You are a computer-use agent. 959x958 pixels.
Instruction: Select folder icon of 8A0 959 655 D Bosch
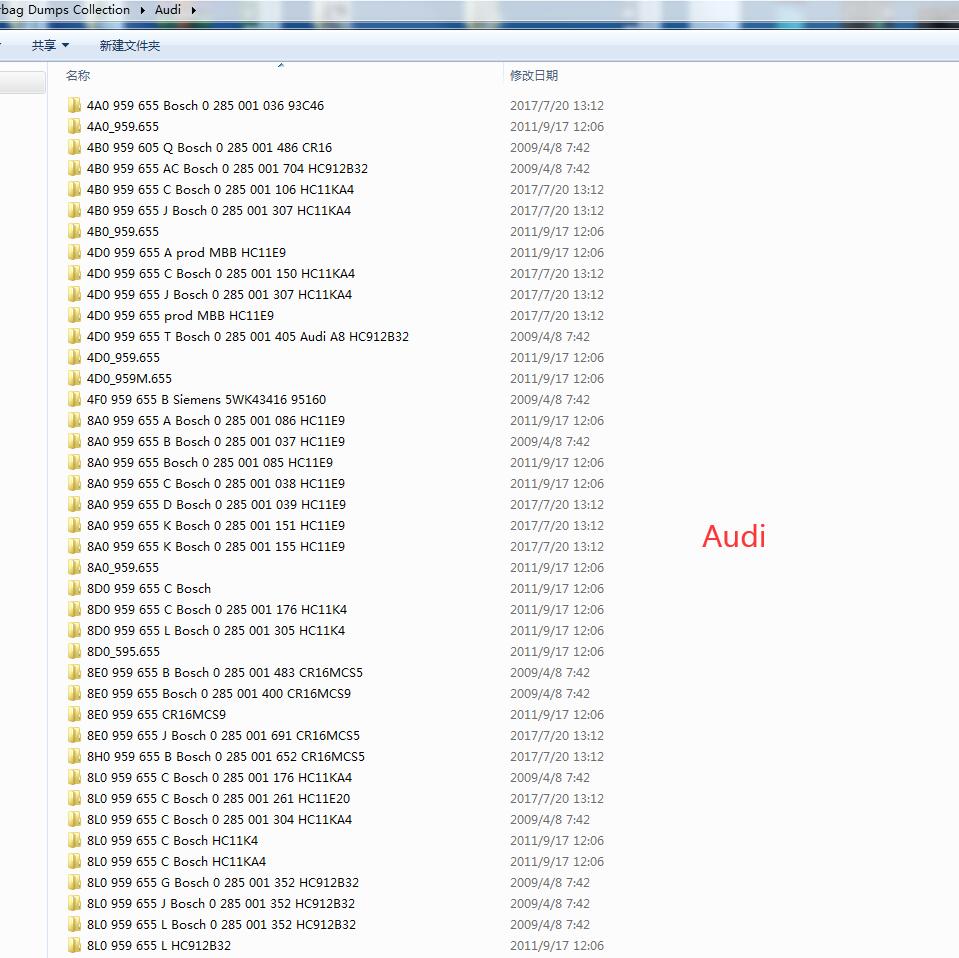75,504
